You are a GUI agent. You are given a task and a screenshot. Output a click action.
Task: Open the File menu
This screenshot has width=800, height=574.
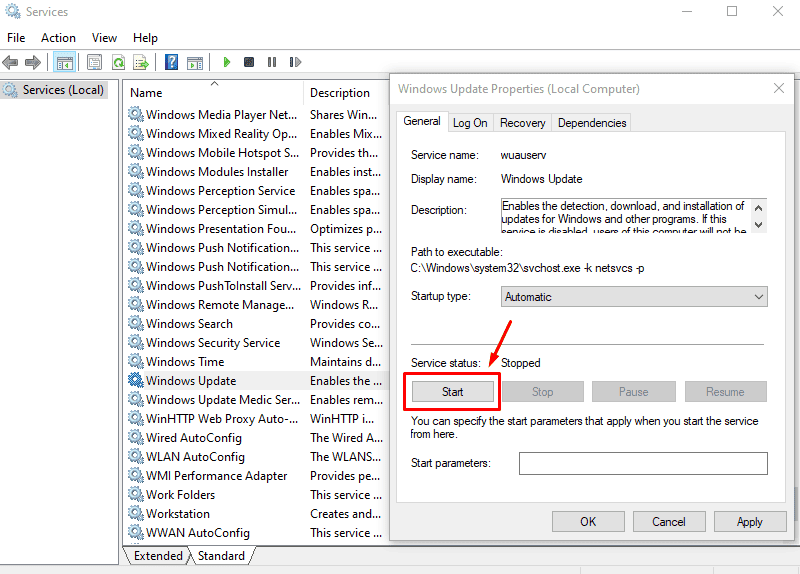[x=16, y=38]
